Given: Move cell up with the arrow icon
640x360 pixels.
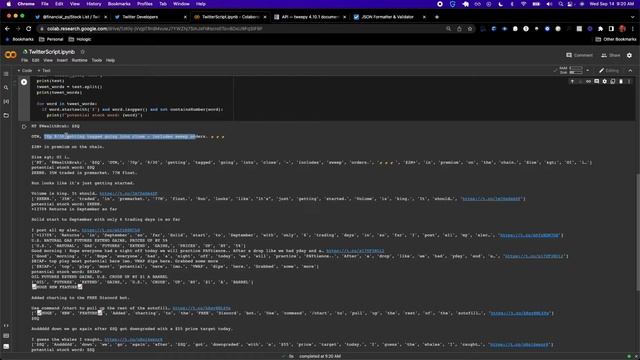Looking at the screenshot, I should (x=572, y=82).
